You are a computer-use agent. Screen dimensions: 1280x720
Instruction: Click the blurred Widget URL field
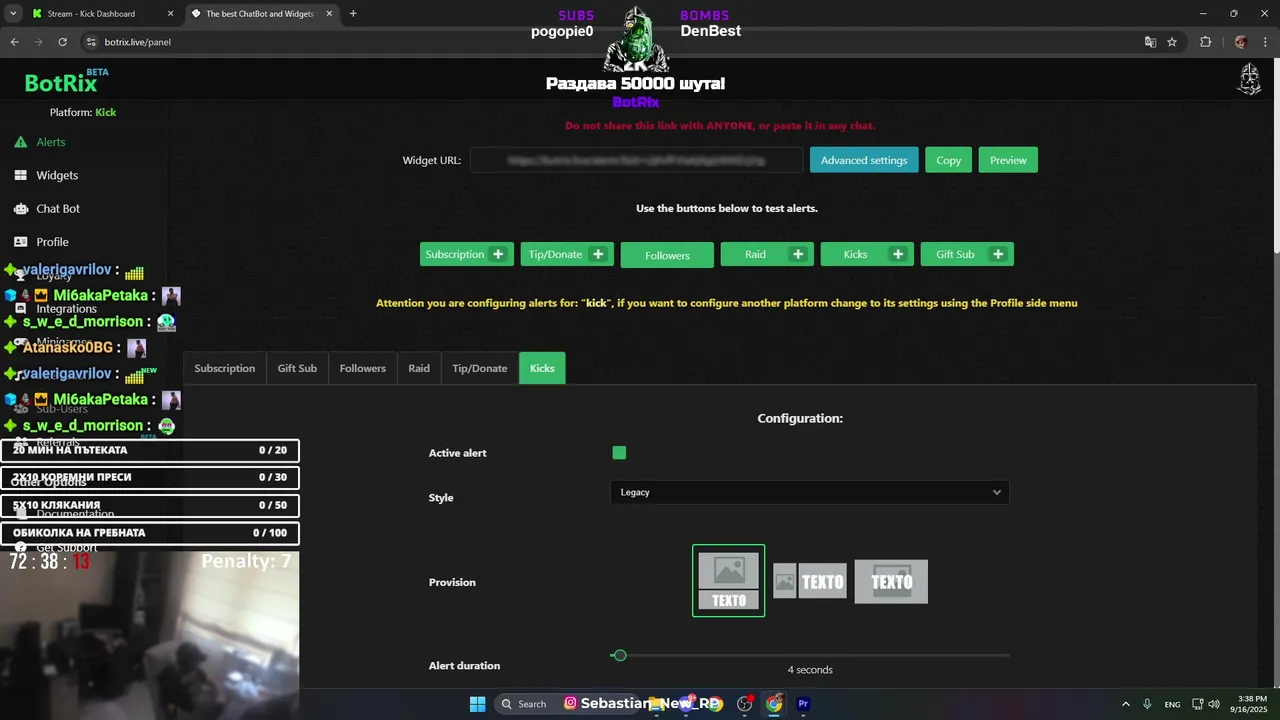636,160
